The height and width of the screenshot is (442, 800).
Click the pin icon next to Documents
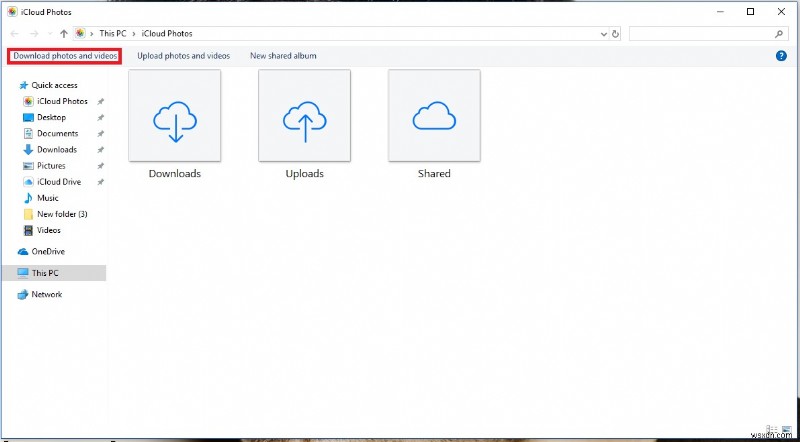coord(101,134)
